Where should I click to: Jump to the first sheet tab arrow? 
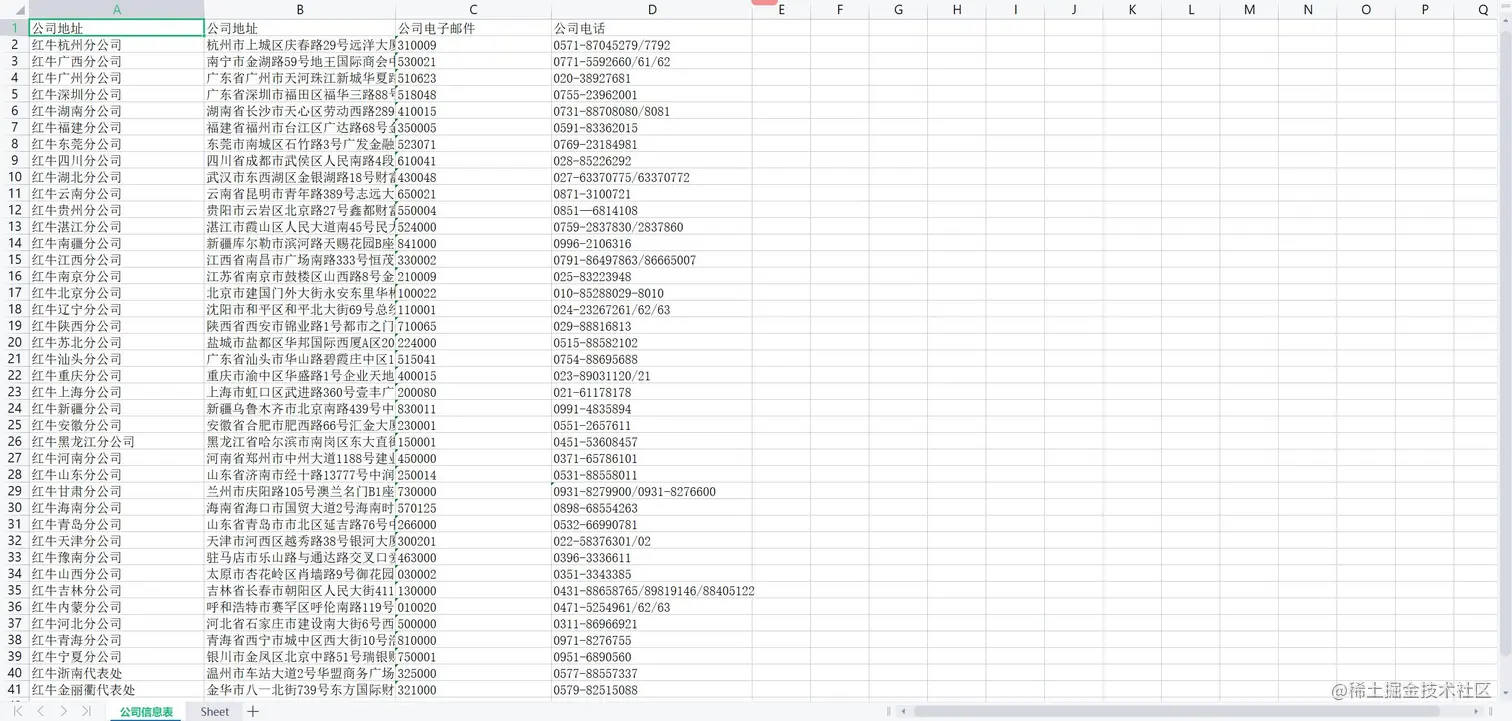18,711
